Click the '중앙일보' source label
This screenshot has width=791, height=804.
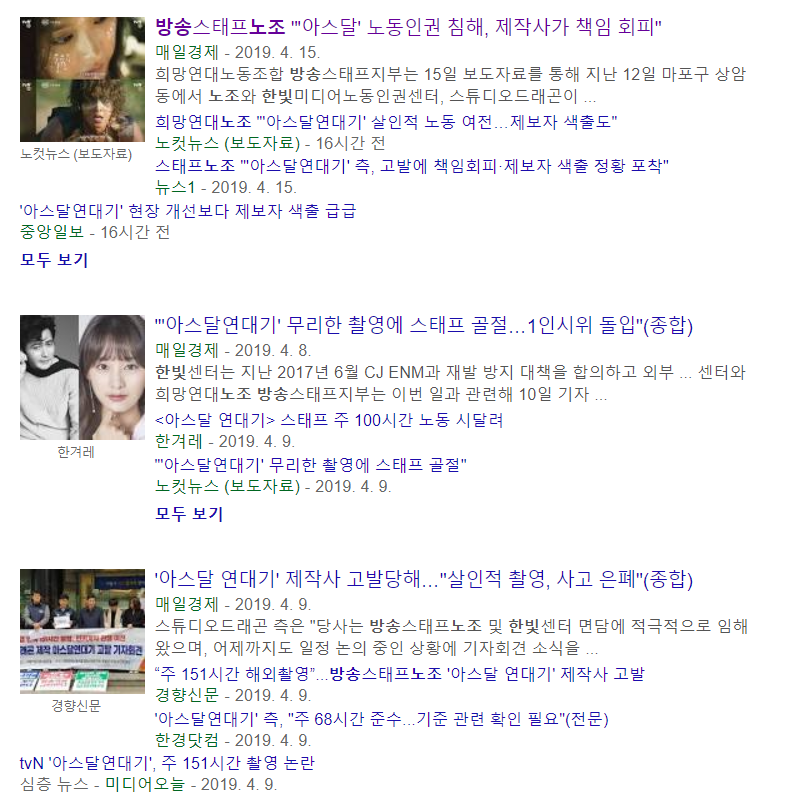(x=52, y=232)
